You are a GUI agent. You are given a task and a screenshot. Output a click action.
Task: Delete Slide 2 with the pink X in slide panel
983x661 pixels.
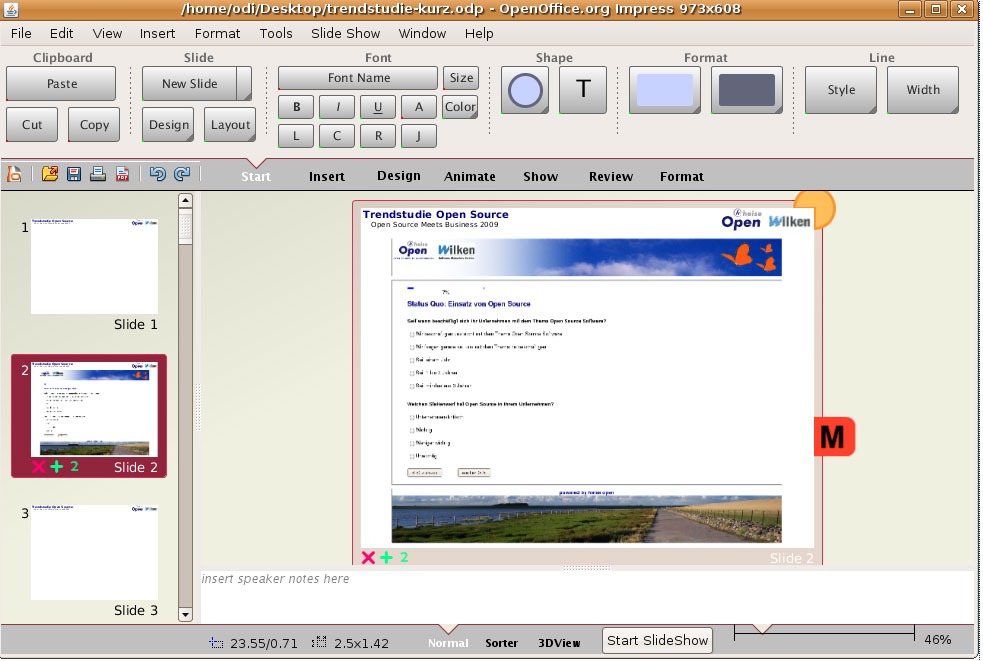click(x=38, y=467)
